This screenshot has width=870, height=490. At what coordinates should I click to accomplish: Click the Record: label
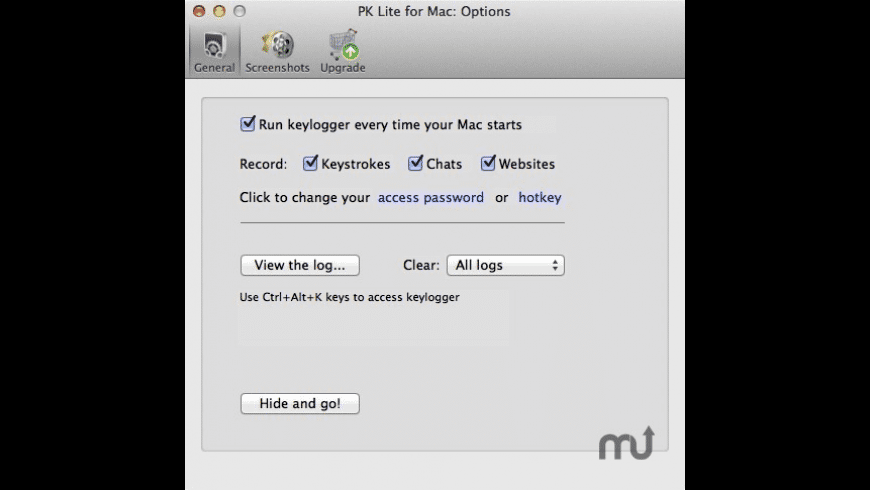tap(263, 164)
